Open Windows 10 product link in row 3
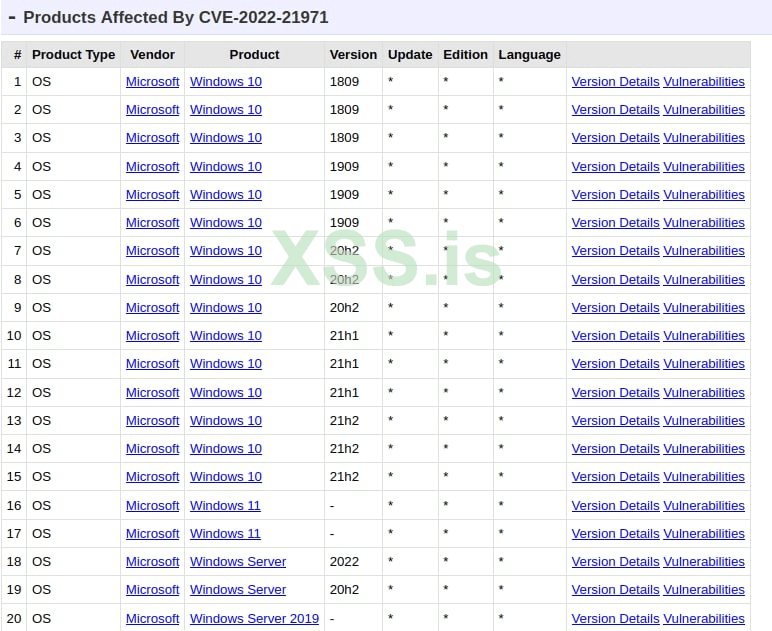 click(226, 138)
